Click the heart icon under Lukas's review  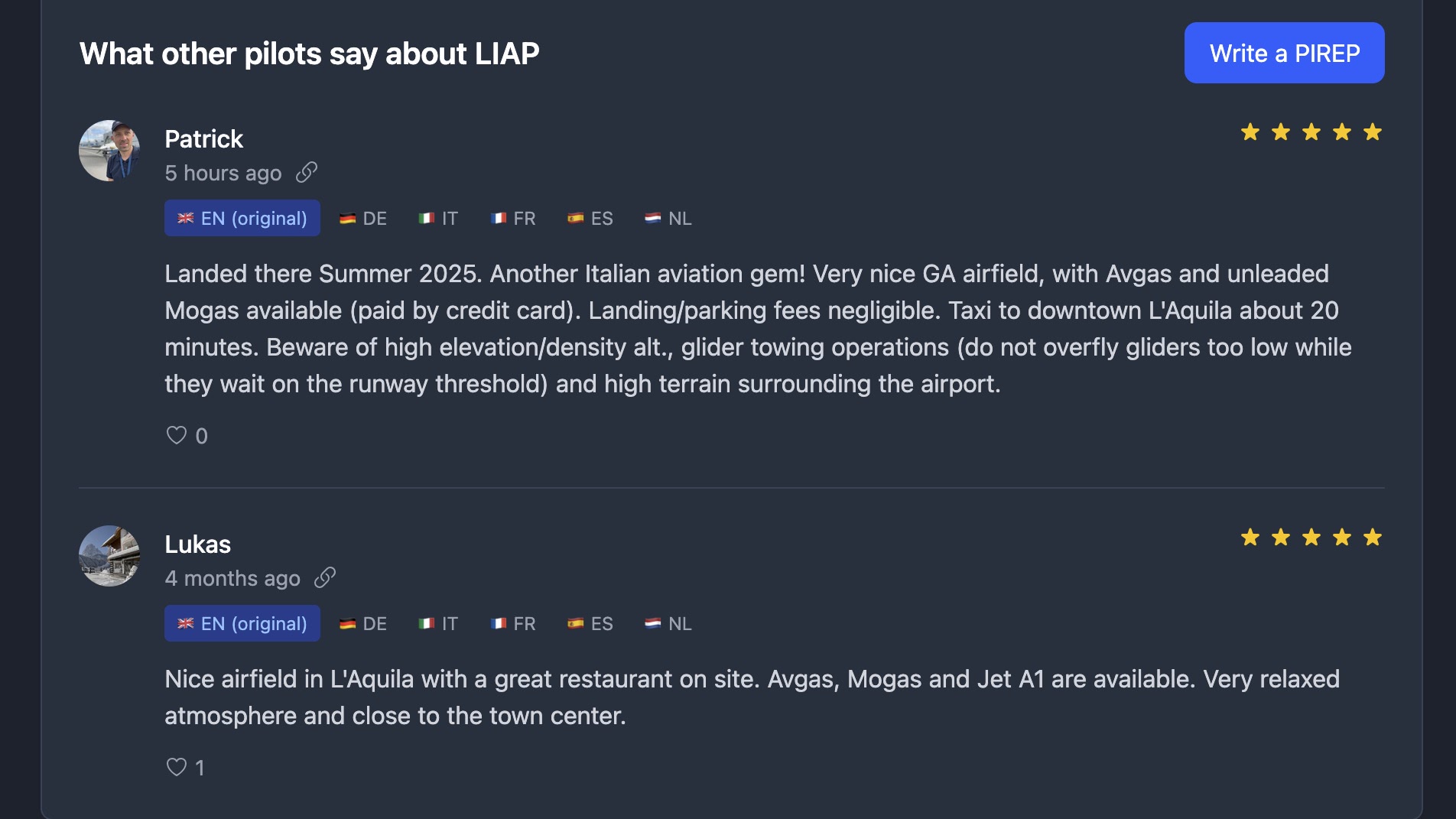(x=177, y=766)
